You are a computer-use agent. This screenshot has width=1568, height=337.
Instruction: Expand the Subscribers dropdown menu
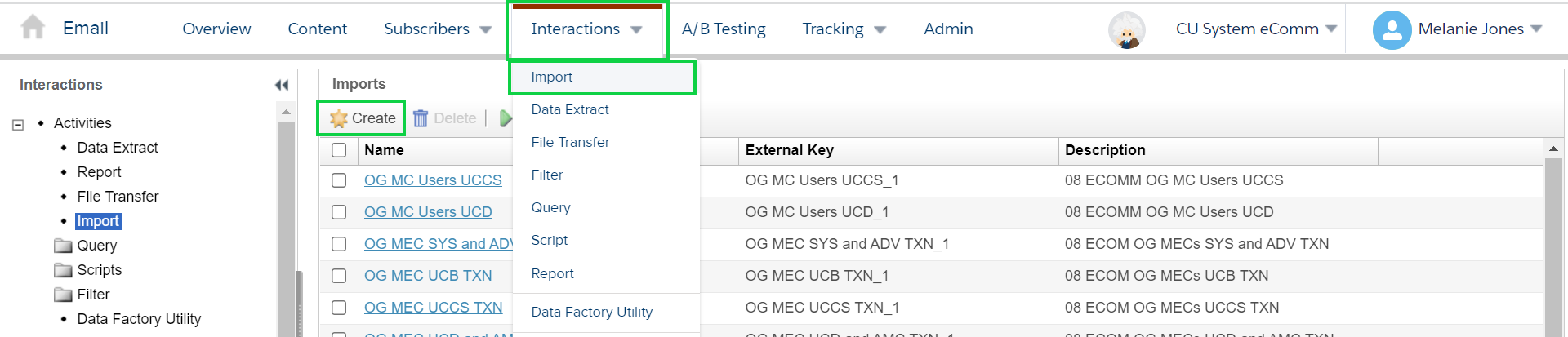(x=485, y=30)
